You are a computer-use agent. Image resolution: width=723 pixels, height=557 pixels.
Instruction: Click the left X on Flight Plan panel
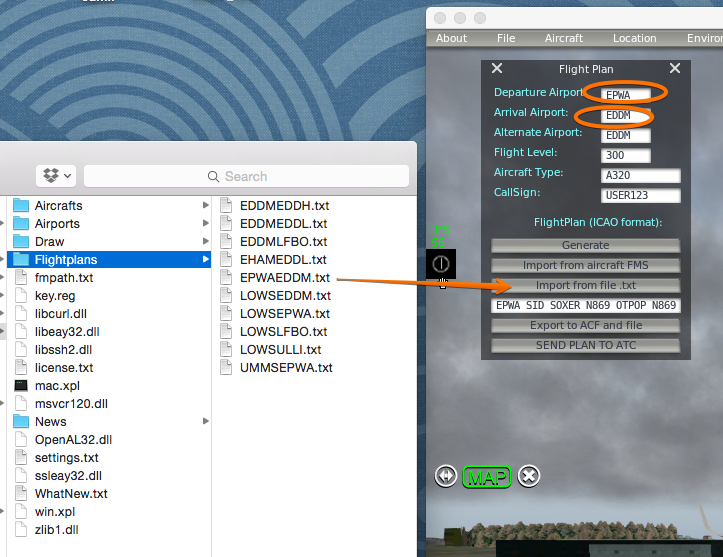pos(497,69)
